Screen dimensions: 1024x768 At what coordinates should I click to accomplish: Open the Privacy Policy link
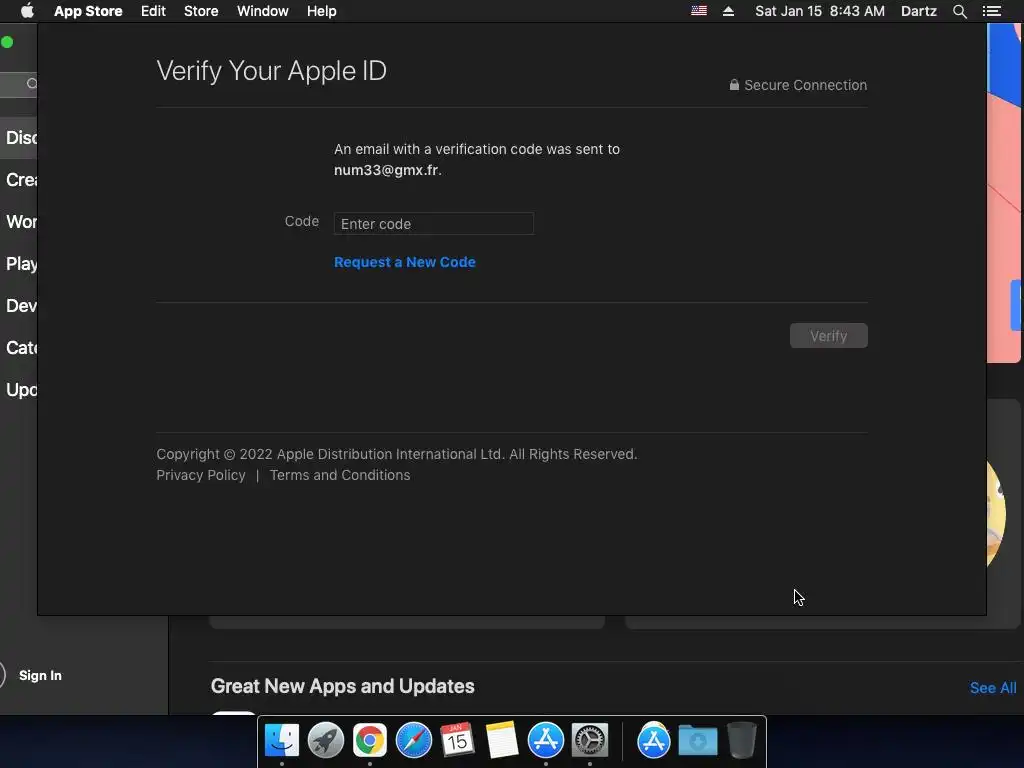(201, 475)
